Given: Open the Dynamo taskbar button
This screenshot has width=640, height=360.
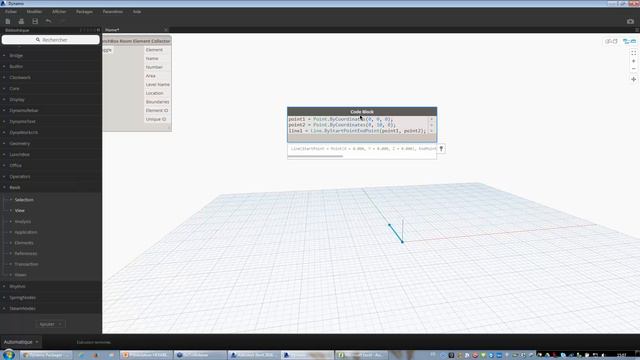Looking at the screenshot, I should click(x=307, y=355).
